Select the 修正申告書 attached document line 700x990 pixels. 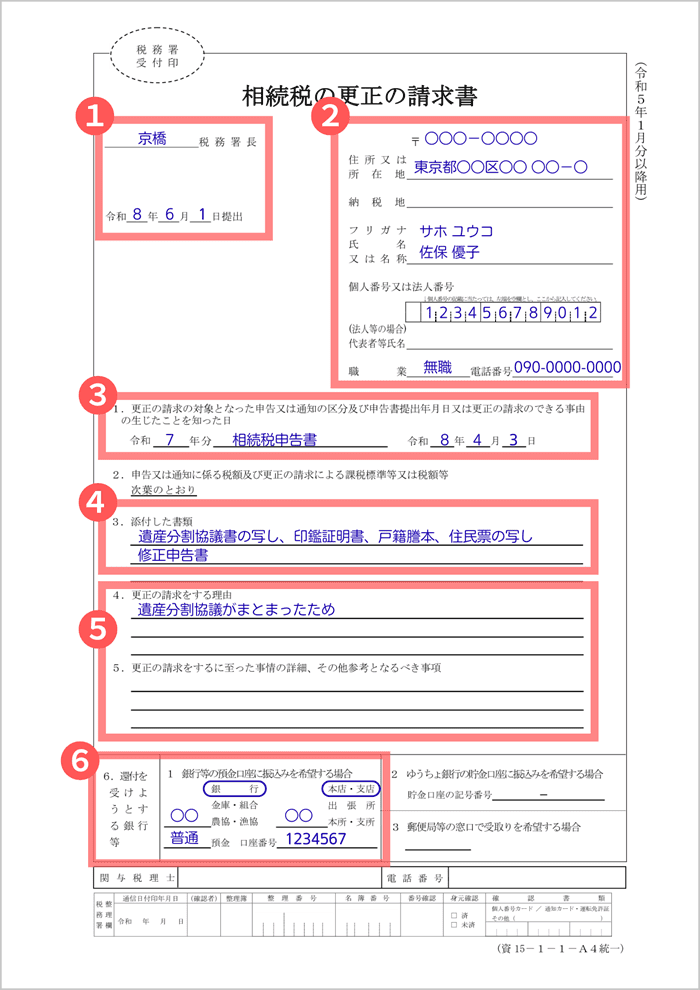click(x=357, y=556)
